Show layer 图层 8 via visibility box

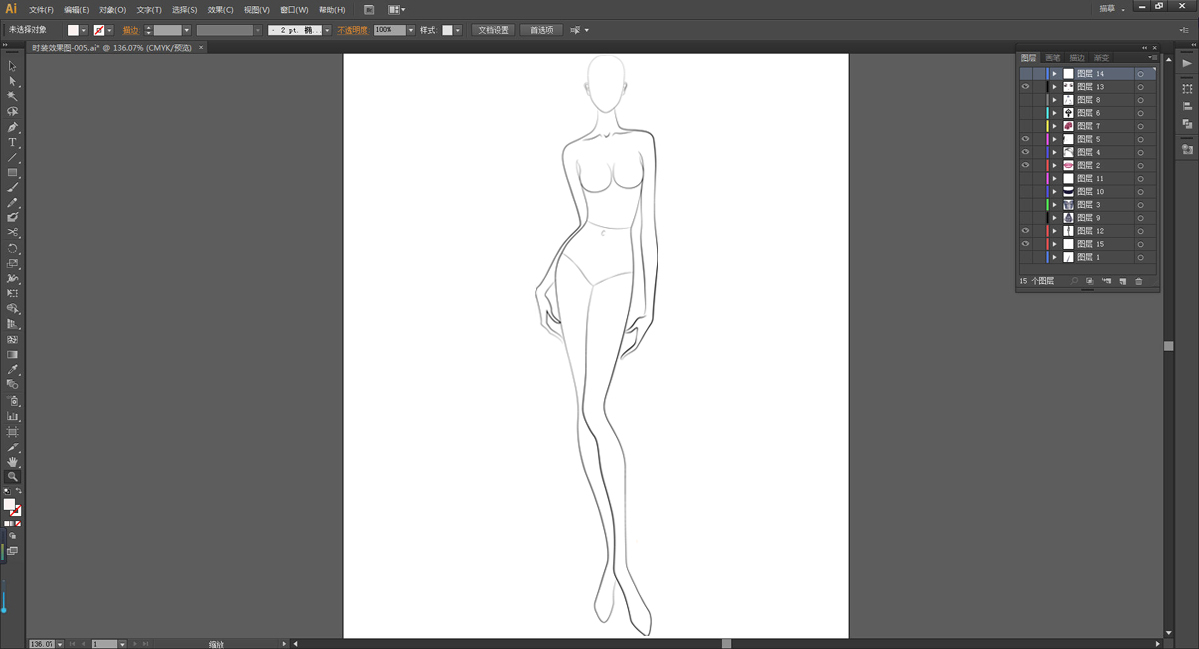(x=1025, y=100)
